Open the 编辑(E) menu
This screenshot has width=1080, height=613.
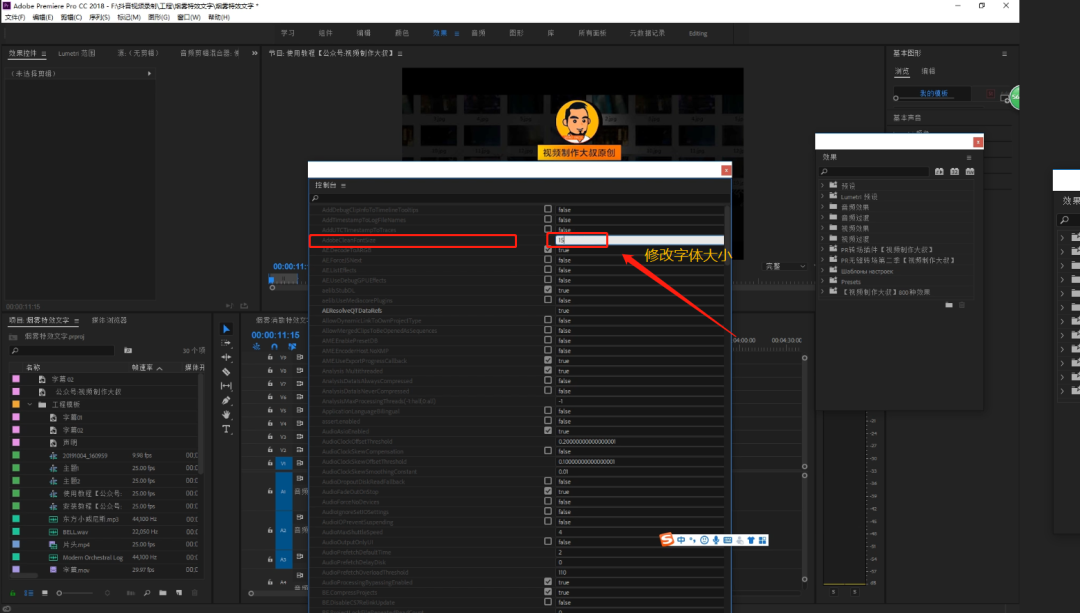[43, 17]
